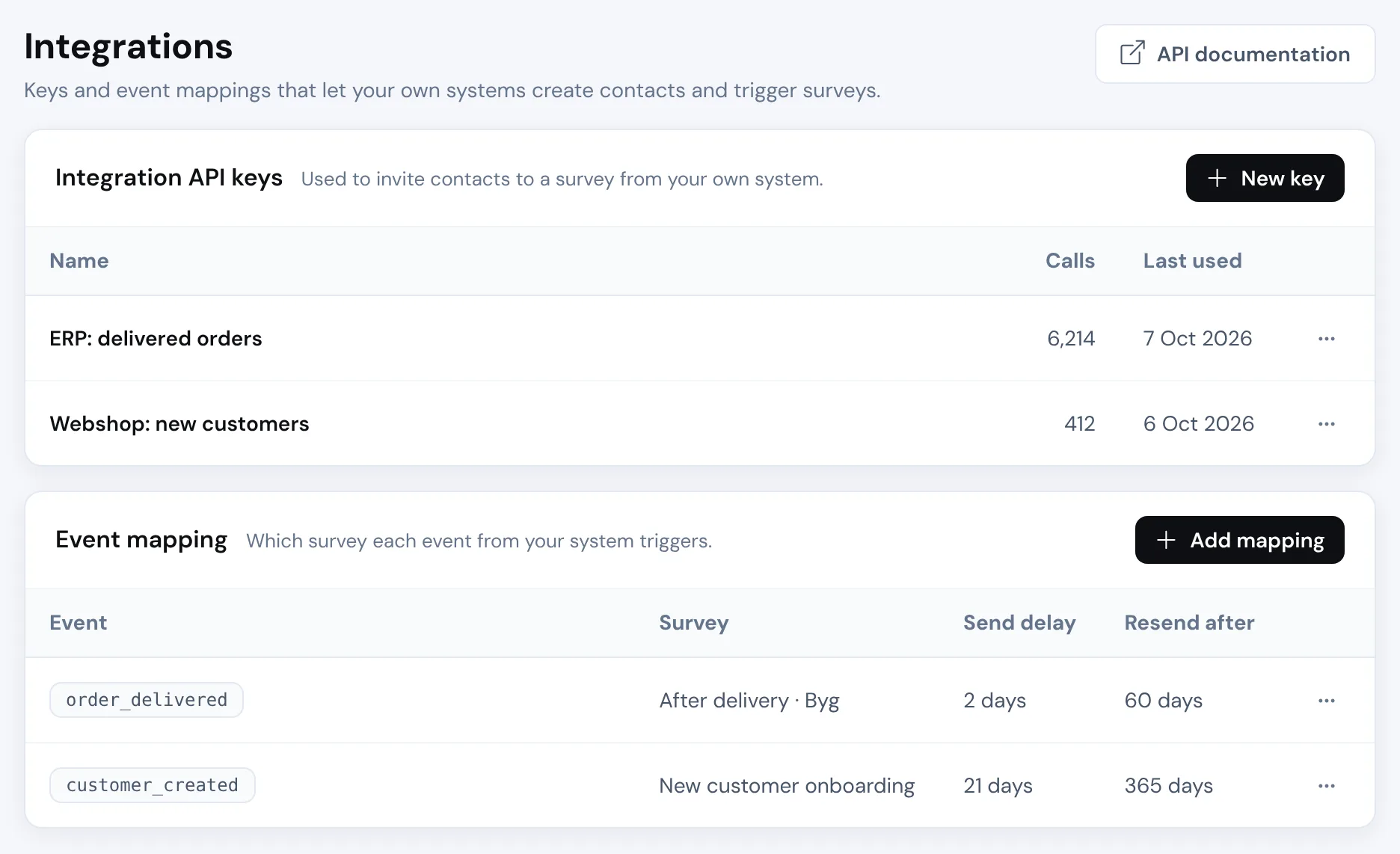
Task: Click the 6,214 calls value
Action: tap(1071, 339)
